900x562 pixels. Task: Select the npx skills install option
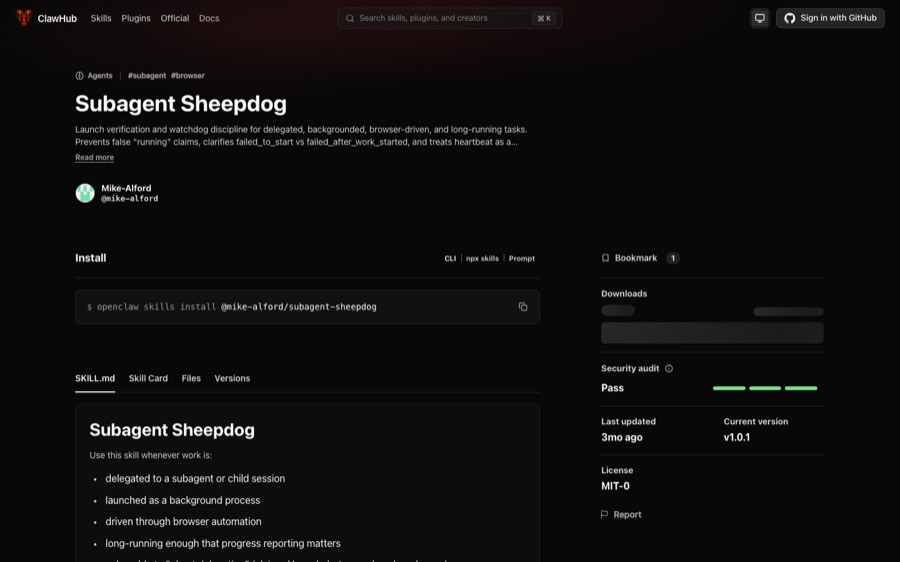(482, 258)
